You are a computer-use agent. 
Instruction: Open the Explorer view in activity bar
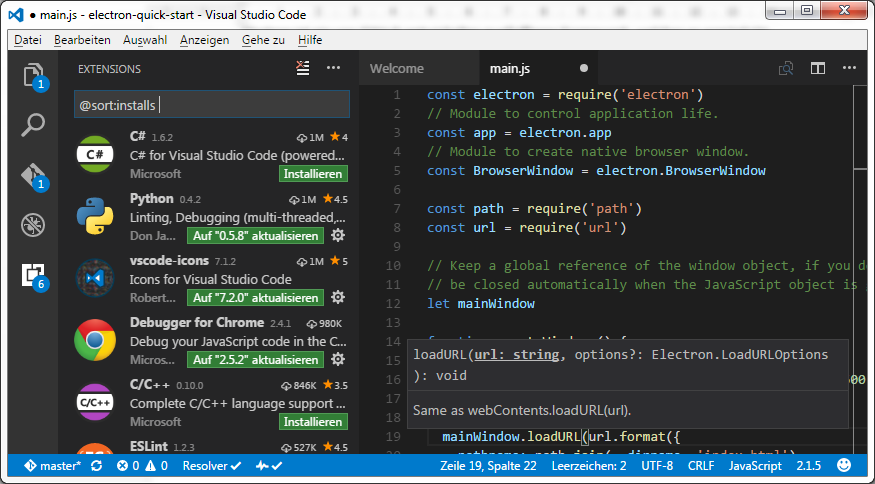point(33,75)
